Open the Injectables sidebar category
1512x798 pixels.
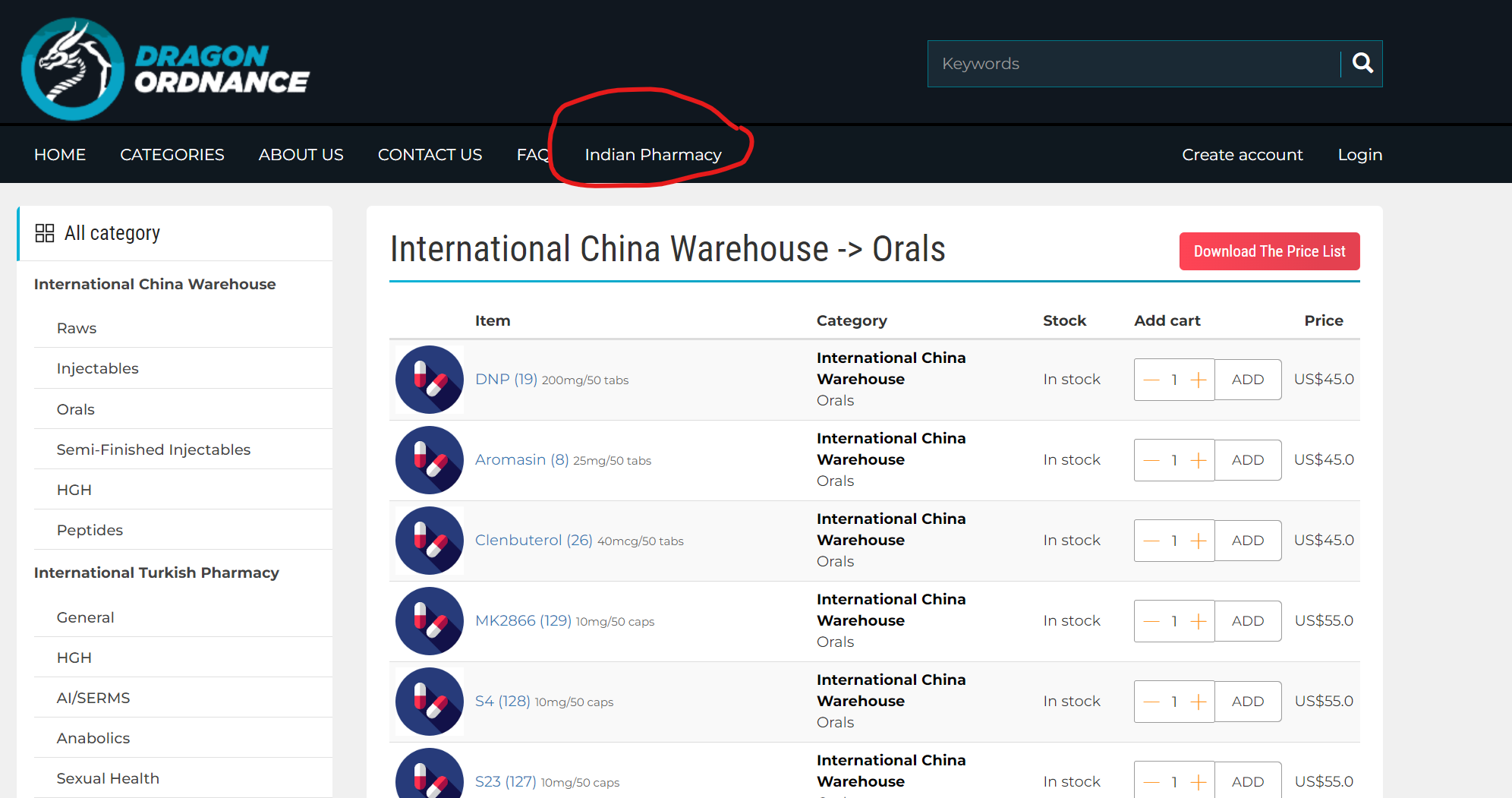pos(98,368)
